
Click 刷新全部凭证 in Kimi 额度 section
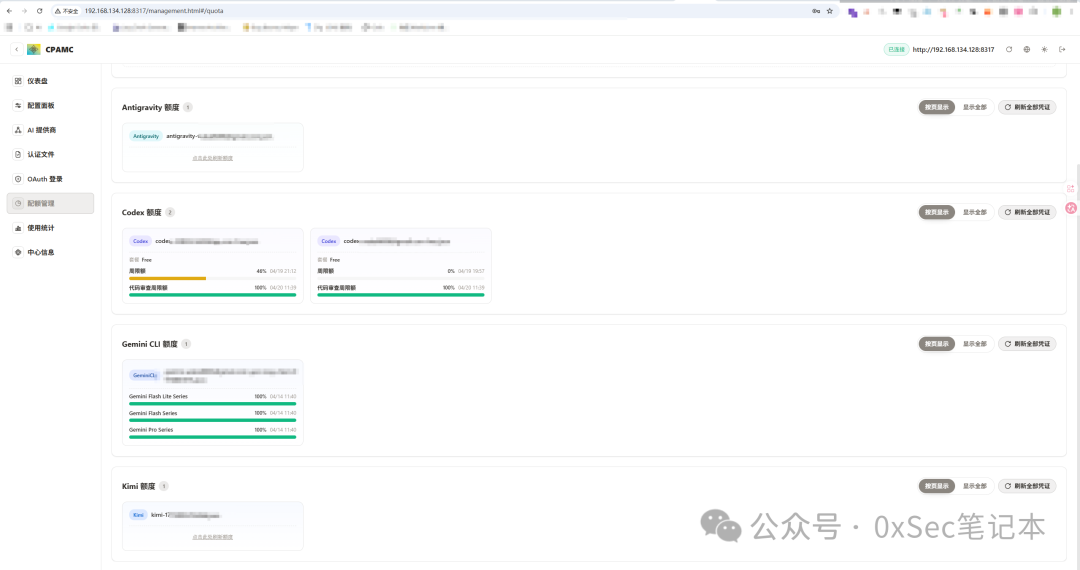pyautogui.click(x=1027, y=486)
